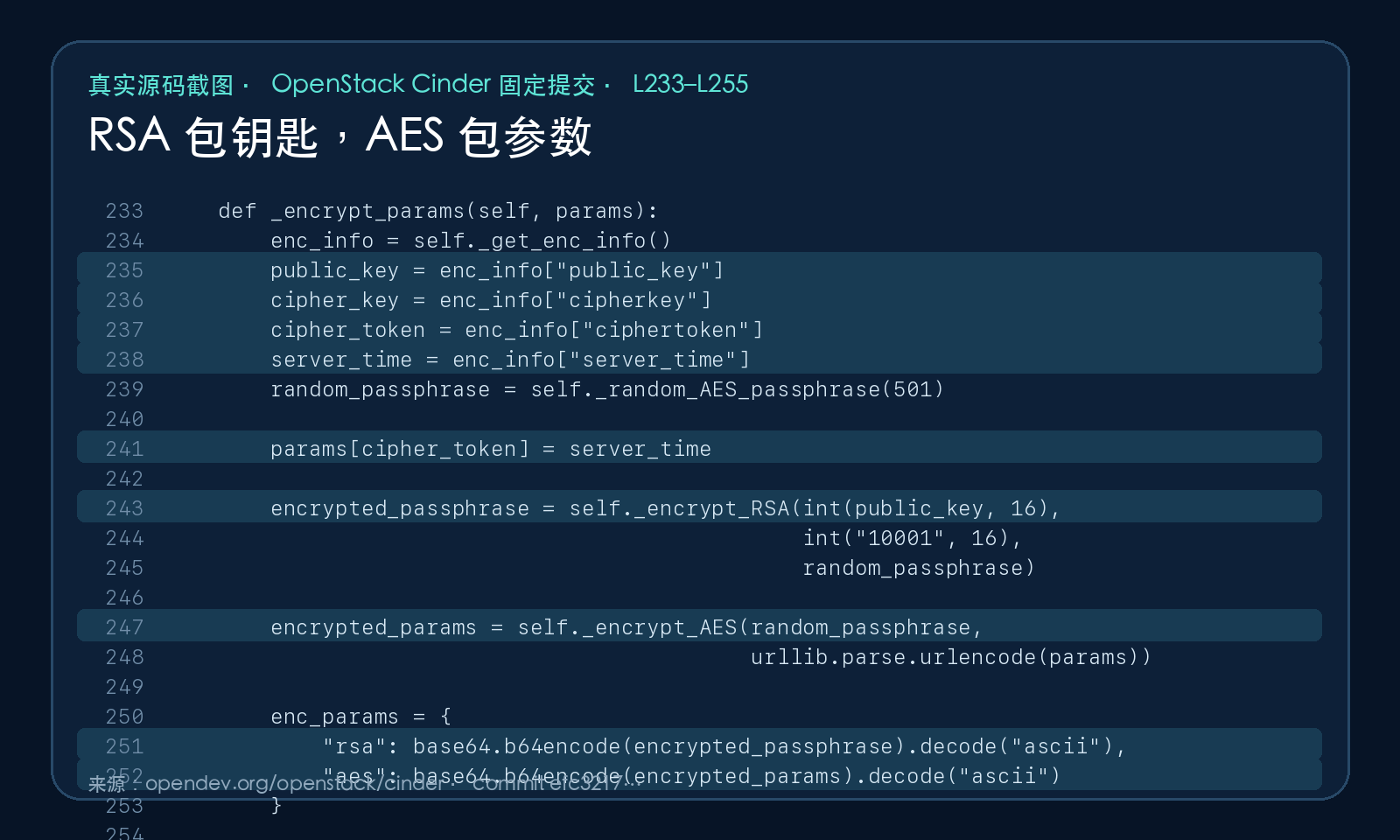Click line 241 'params[cipher_token] = server_time'
The width and height of the screenshot is (1400, 840).
coord(699,448)
